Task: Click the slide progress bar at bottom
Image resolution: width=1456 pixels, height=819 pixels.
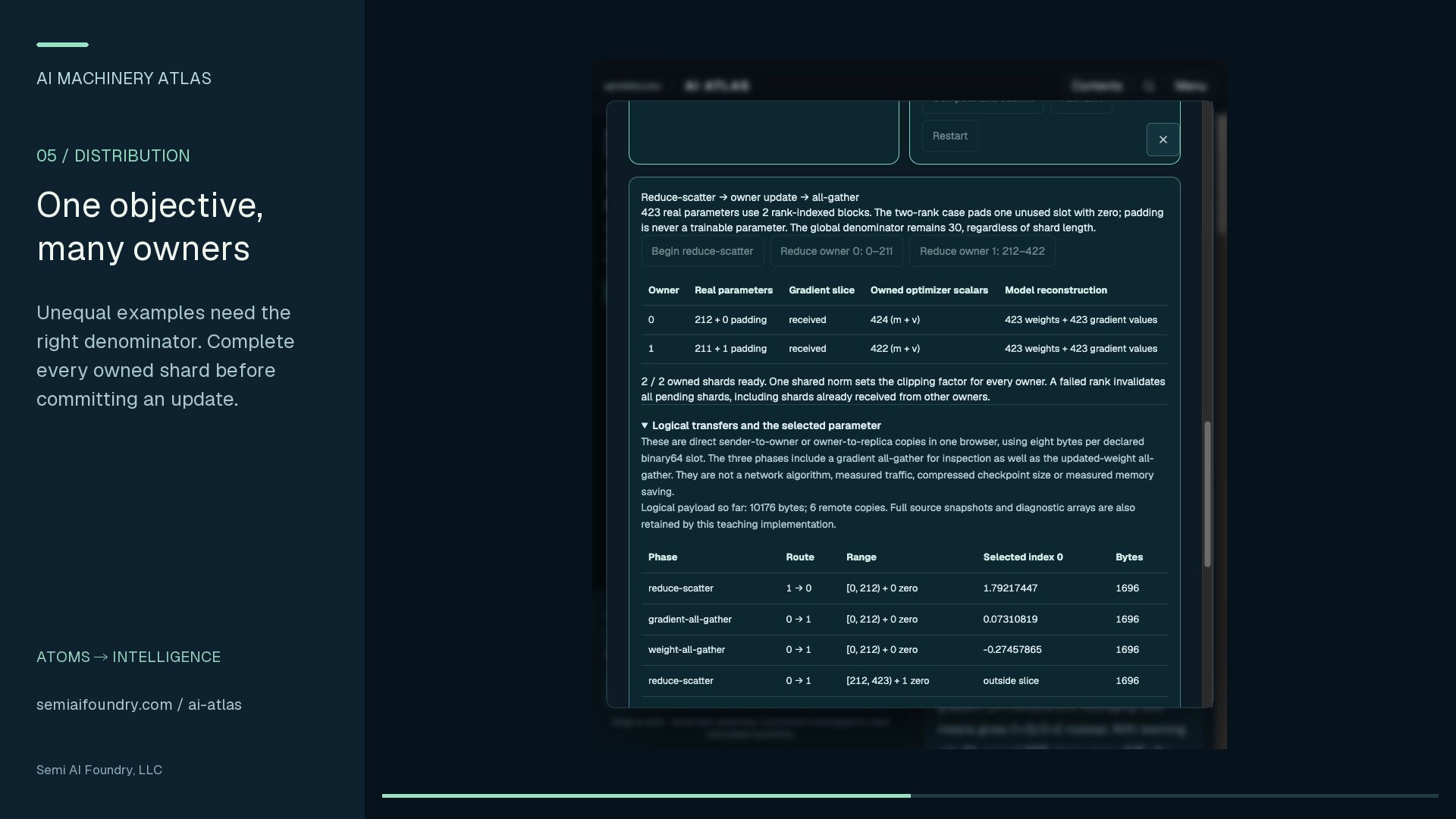Action: click(x=910, y=795)
